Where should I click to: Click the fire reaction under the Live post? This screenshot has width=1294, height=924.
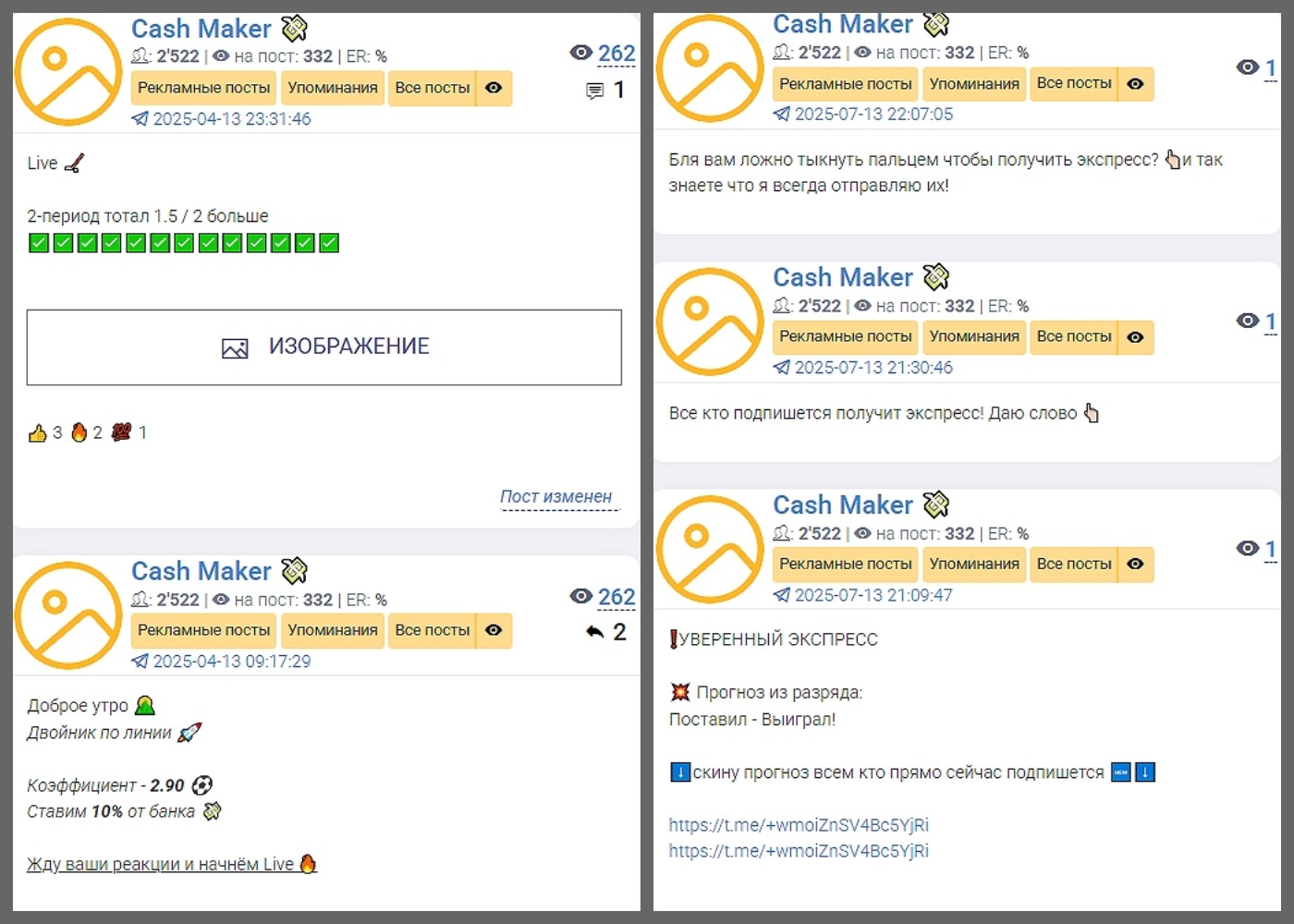(79, 432)
